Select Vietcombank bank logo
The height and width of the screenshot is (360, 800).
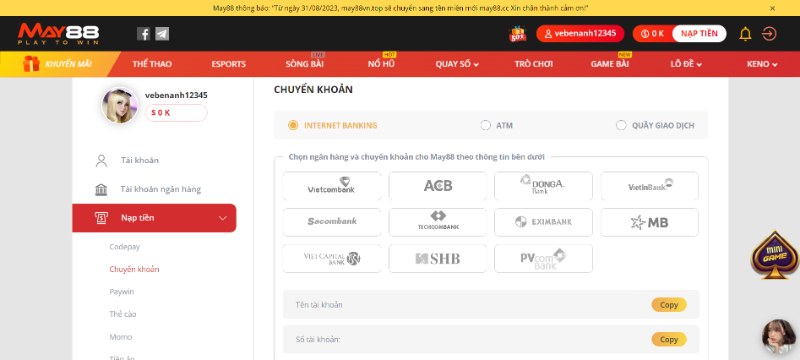click(332, 186)
